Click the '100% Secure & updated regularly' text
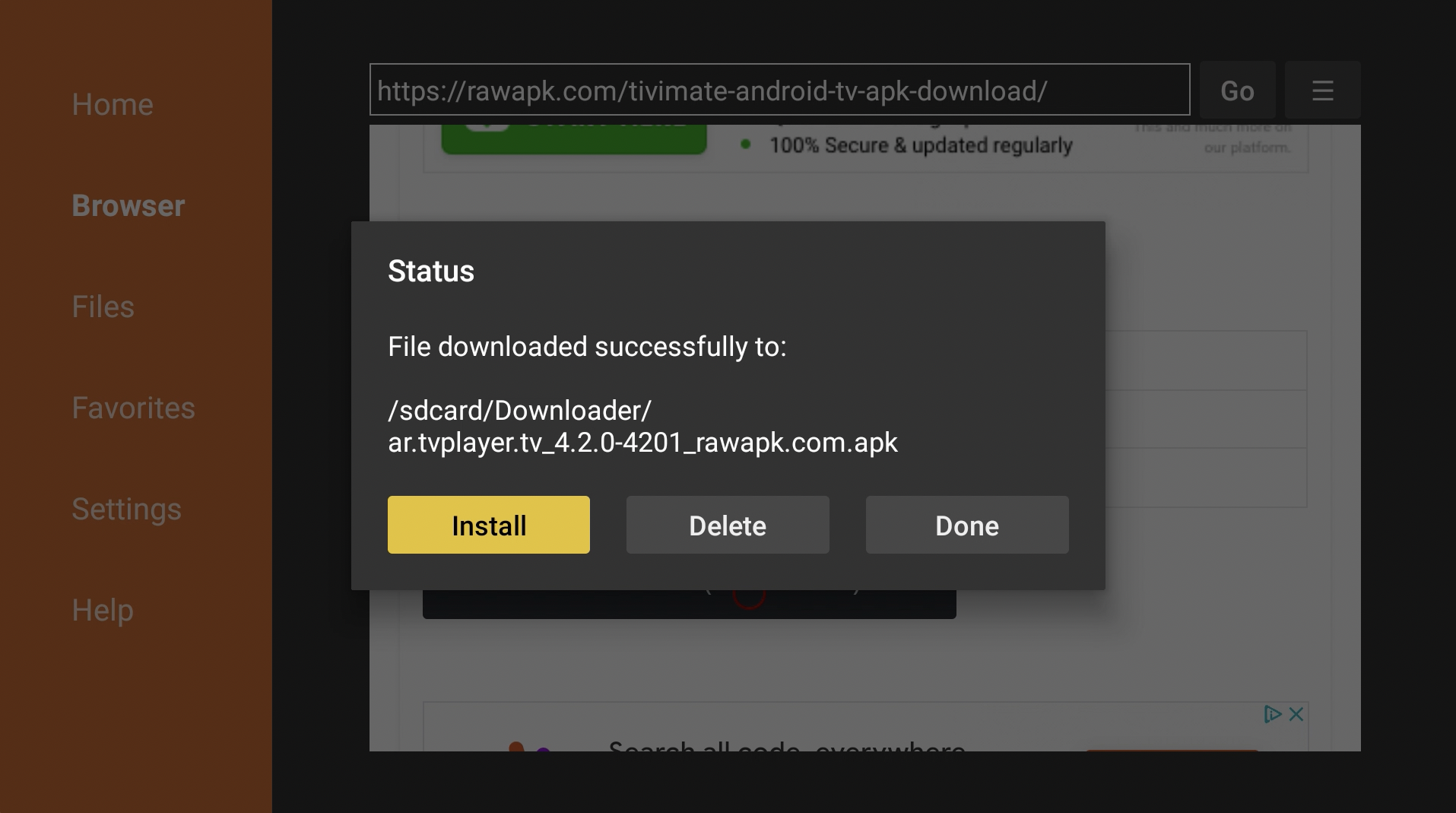This screenshot has width=1456, height=813. (x=921, y=144)
